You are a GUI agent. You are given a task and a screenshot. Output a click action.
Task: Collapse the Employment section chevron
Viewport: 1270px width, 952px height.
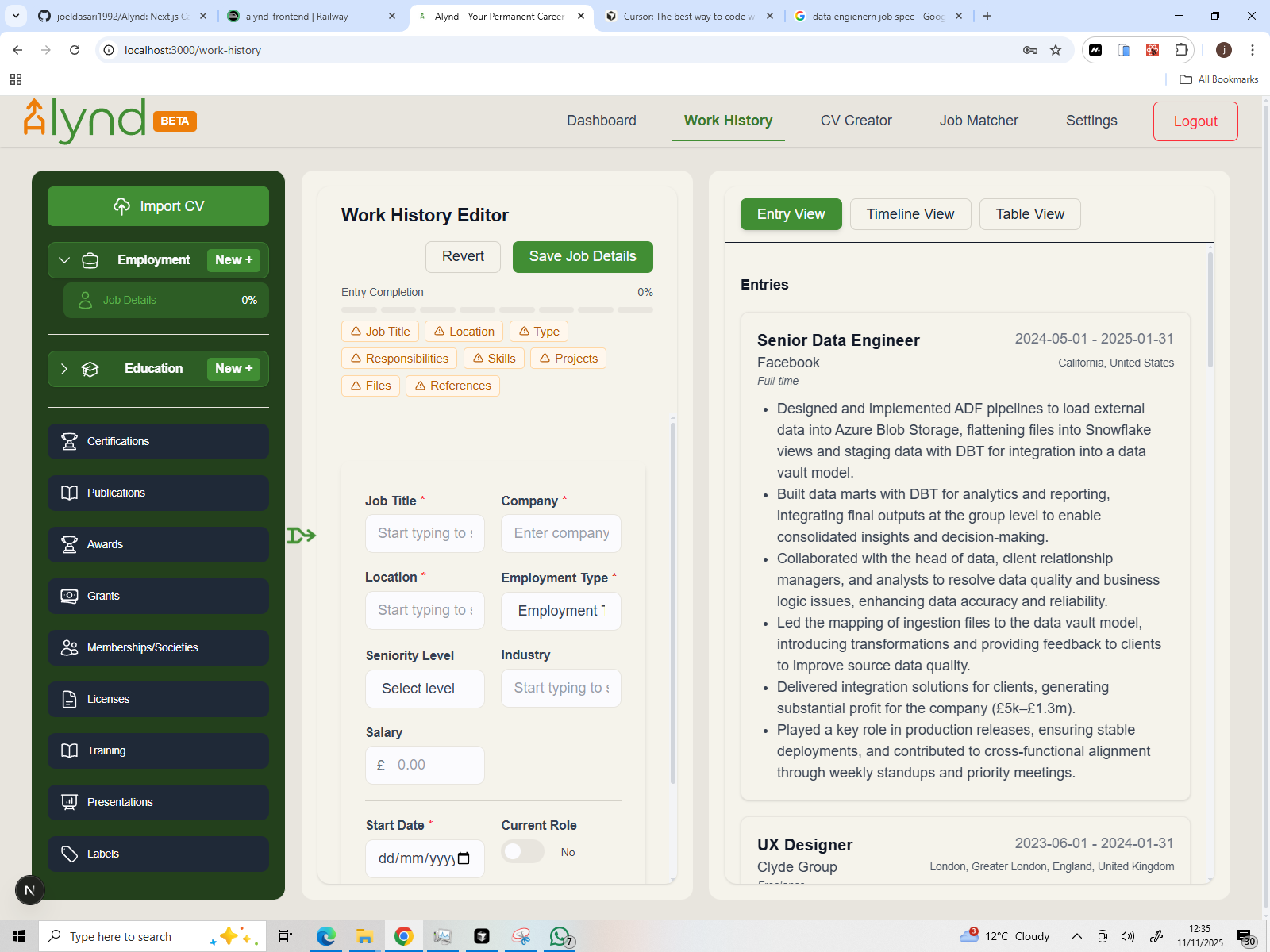click(x=64, y=259)
